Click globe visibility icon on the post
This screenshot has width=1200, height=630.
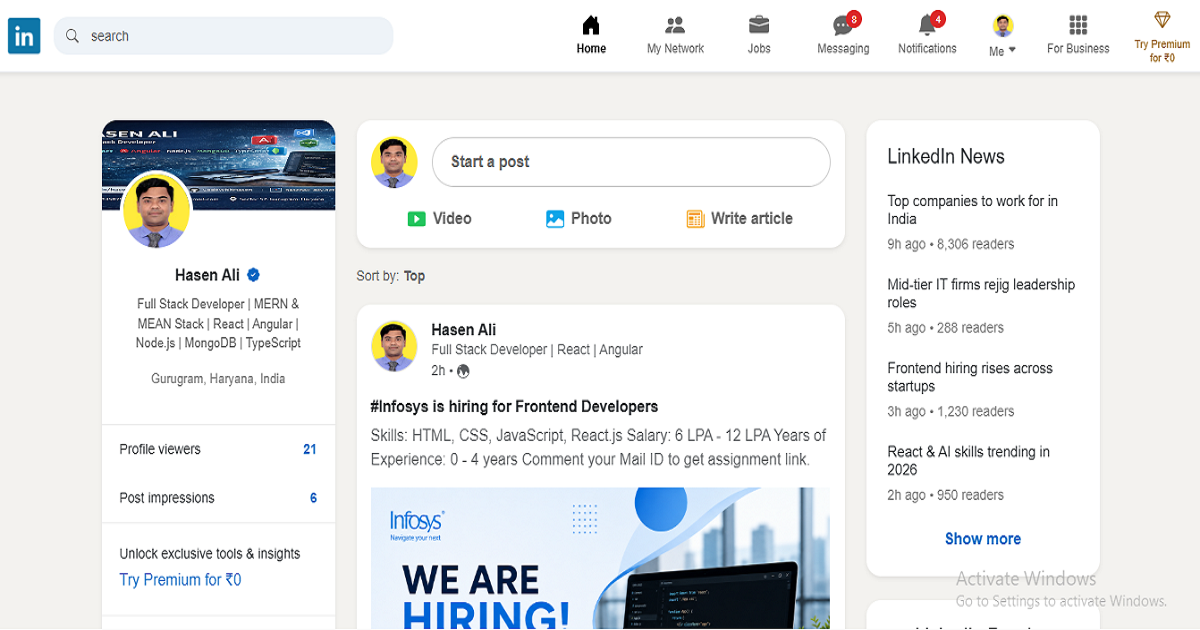tap(463, 371)
